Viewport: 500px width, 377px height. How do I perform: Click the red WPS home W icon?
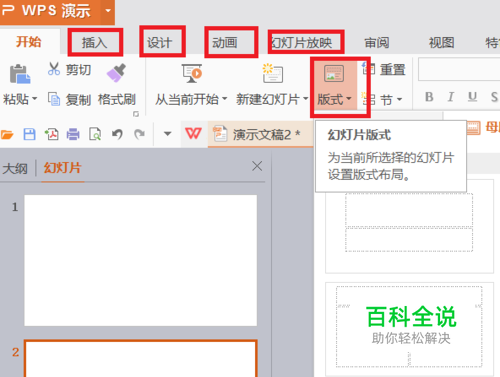tap(193, 134)
